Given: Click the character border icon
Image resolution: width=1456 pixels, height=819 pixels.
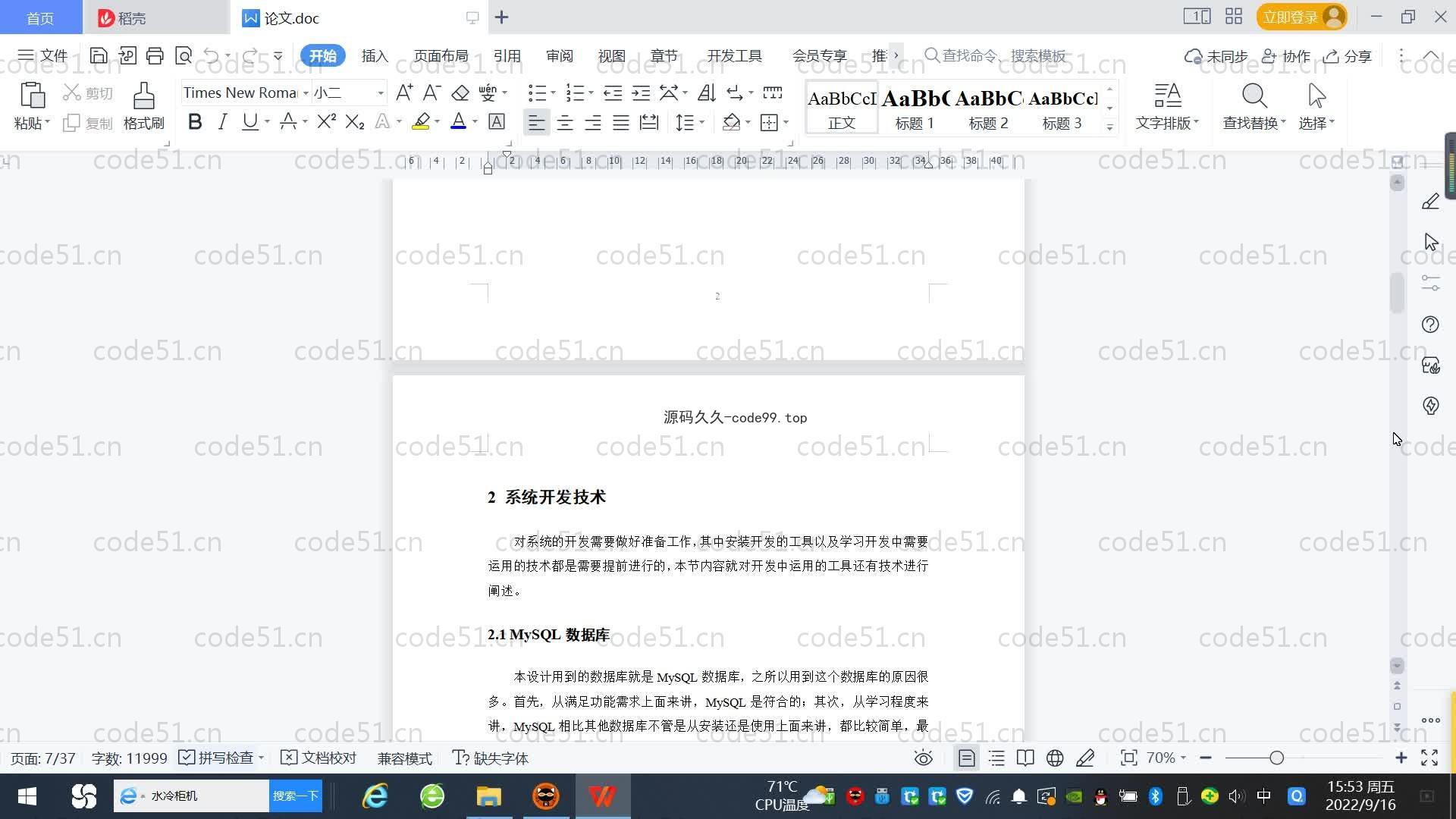Looking at the screenshot, I should pyautogui.click(x=496, y=121).
